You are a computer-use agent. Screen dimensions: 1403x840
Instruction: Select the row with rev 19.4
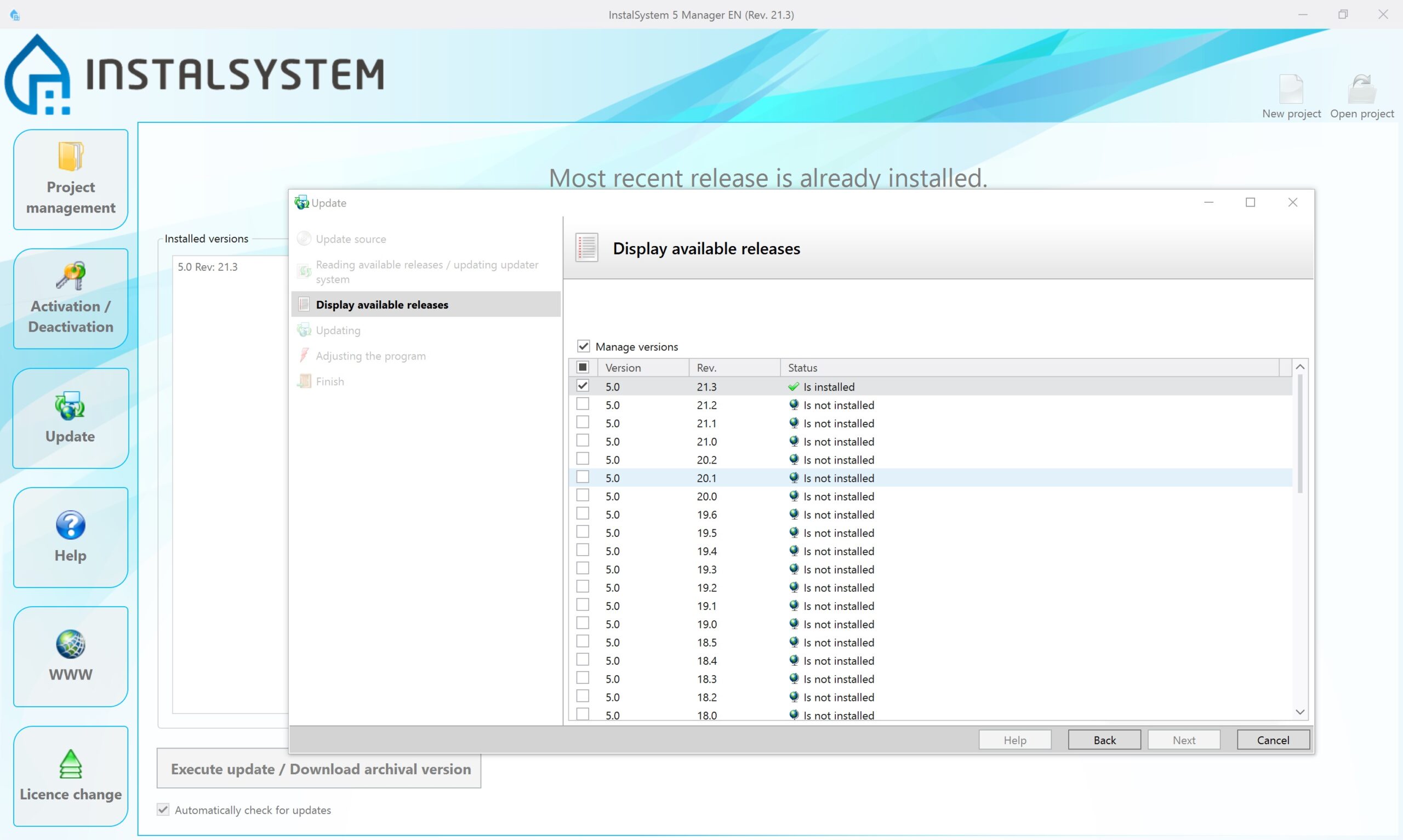(931, 551)
